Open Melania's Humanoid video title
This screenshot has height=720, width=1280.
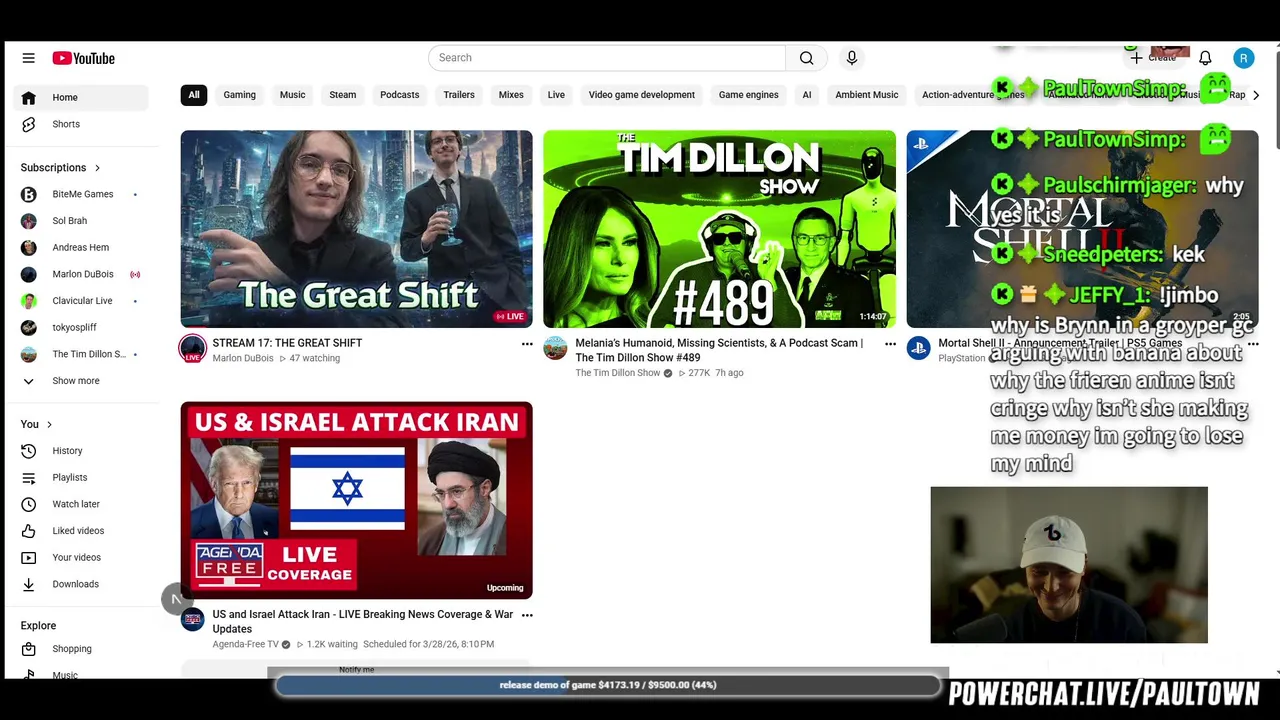pyautogui.click(x=719, y=350)
